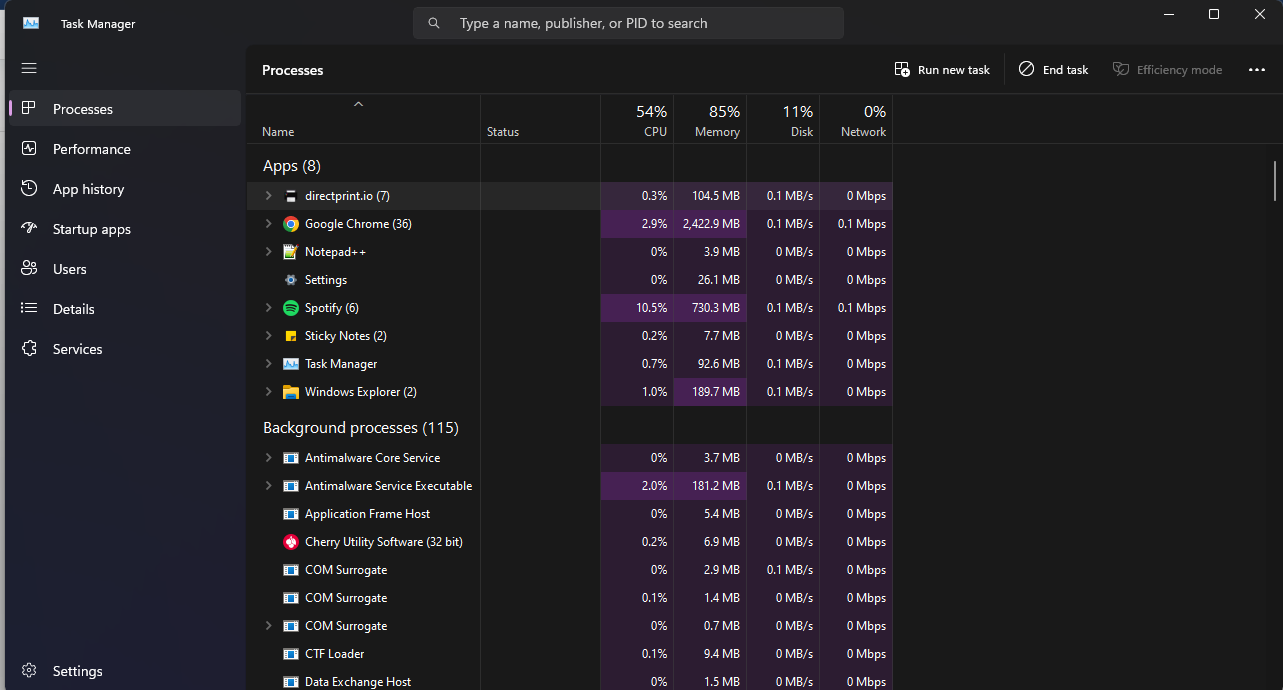Click the Background processes (115) group header
The width and height of the screenshot is (1283, 690).
(361, 428)
